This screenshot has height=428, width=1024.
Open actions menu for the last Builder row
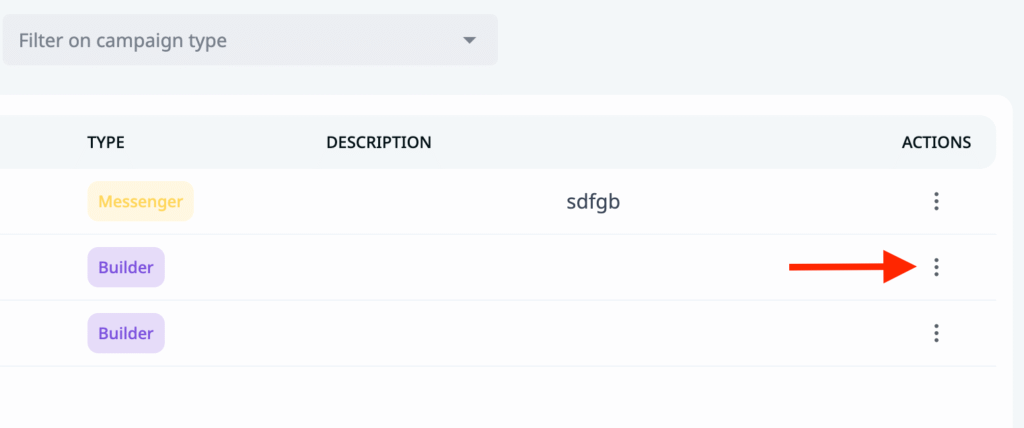(x=936, y=333)
